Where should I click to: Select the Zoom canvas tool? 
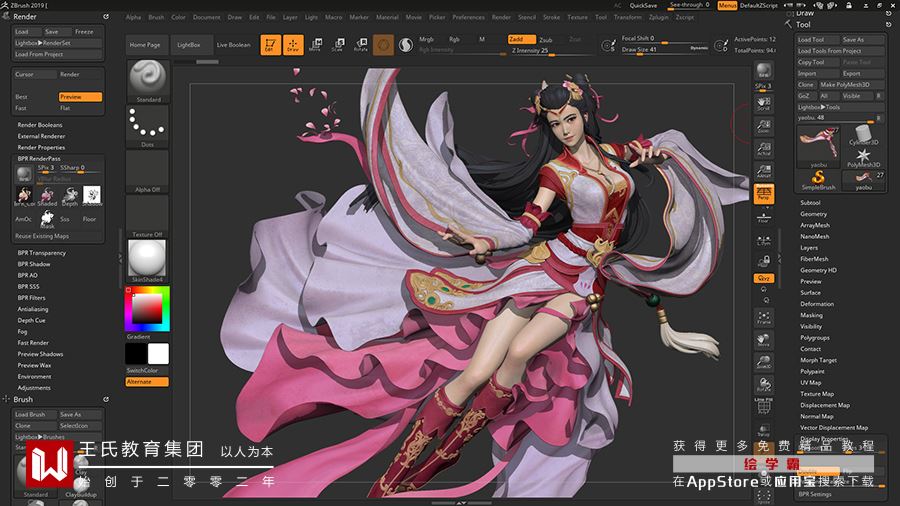coord(763,126)
